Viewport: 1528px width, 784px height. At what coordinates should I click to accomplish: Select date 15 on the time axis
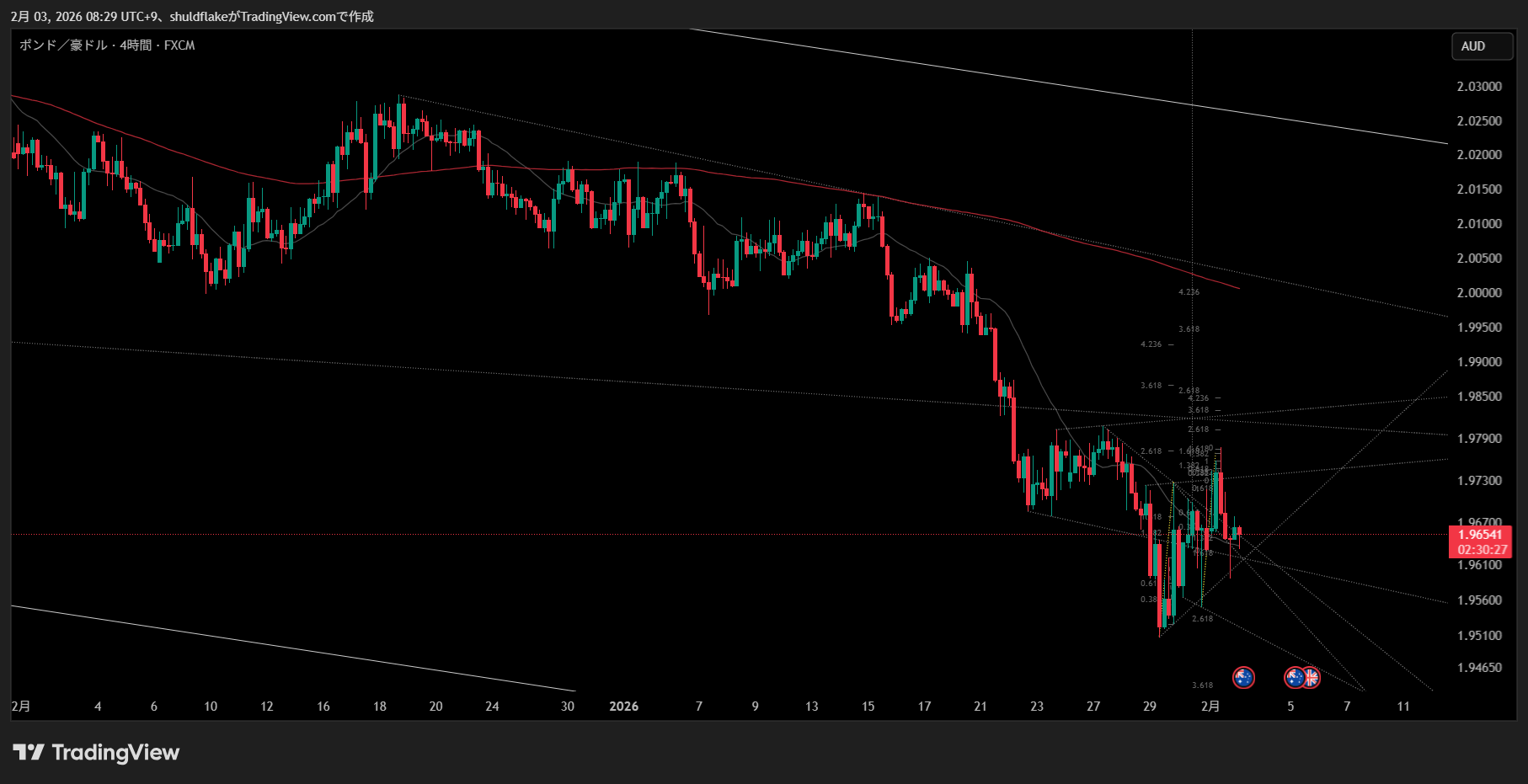point(868,707)
